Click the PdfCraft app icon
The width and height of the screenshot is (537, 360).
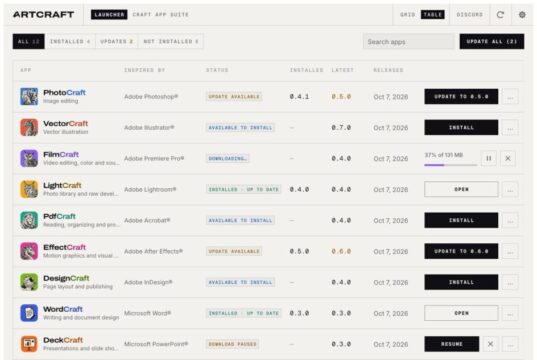click(x=29, y=220)
